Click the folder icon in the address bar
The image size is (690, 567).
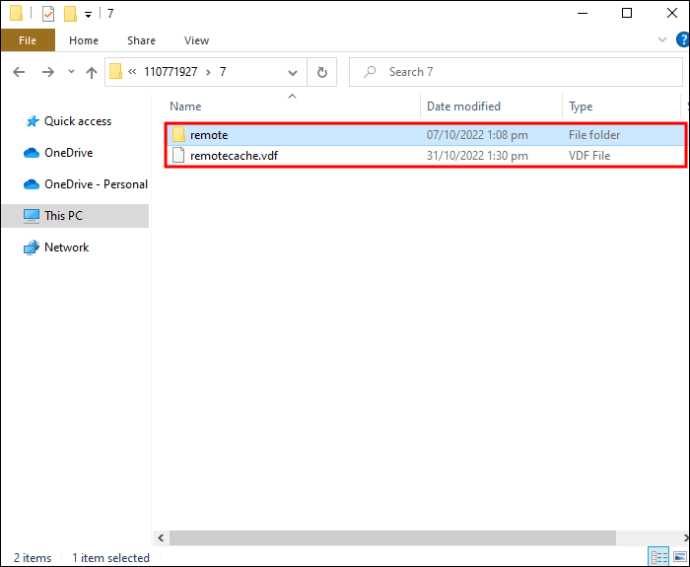tap(115, 71)
